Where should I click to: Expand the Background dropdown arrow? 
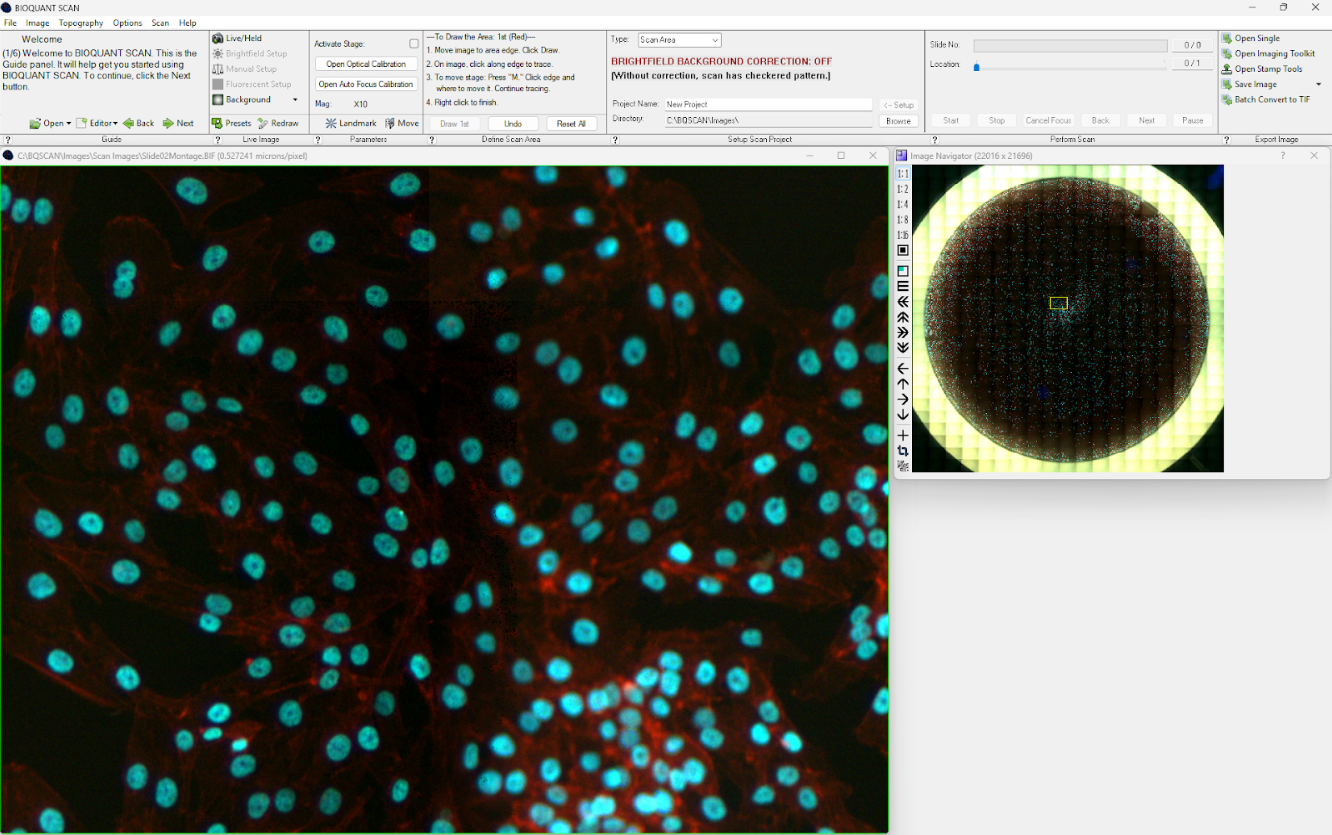tap(295, 100)
